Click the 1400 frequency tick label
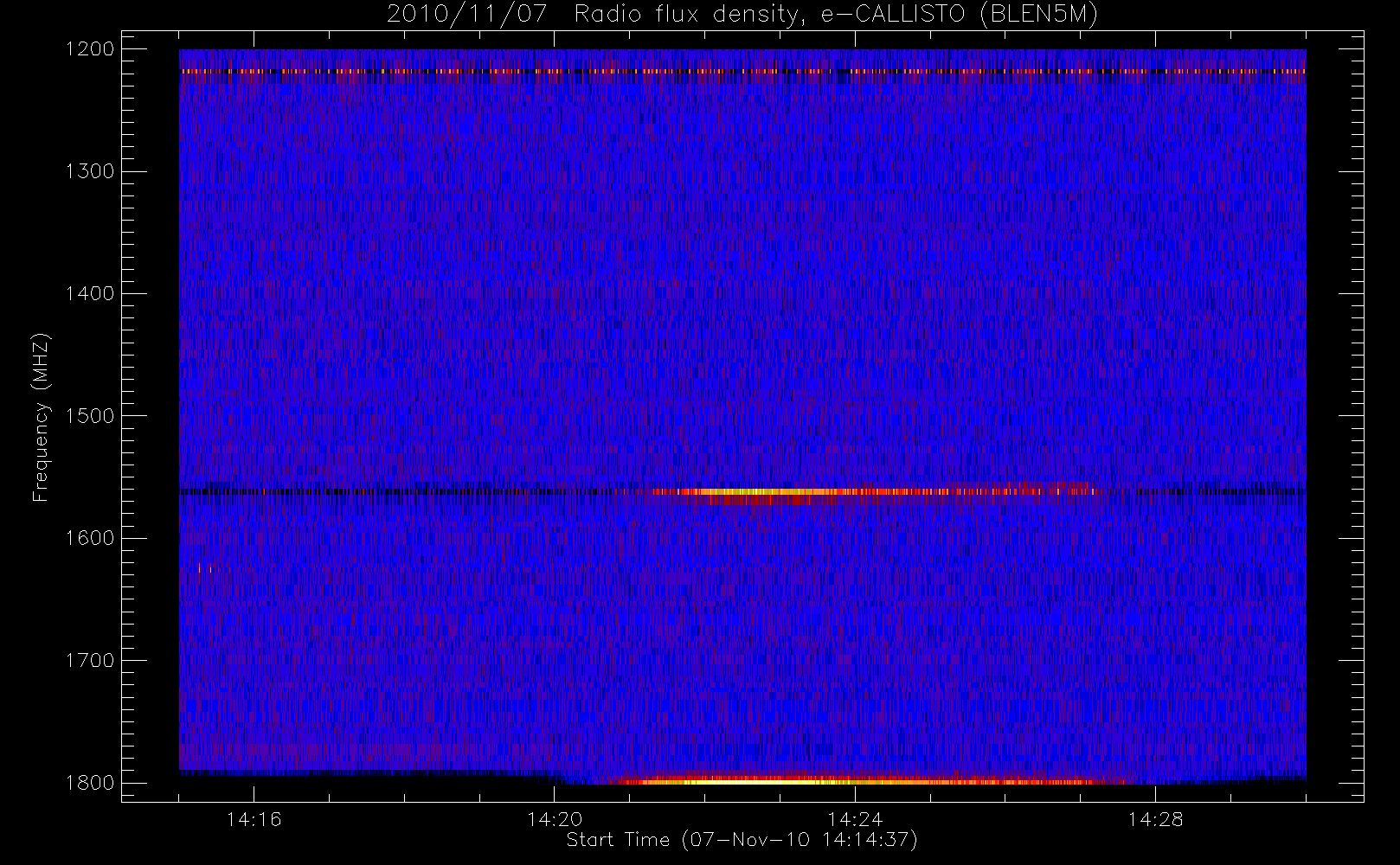Screen dimensions: 1400x865 (90, 294)
